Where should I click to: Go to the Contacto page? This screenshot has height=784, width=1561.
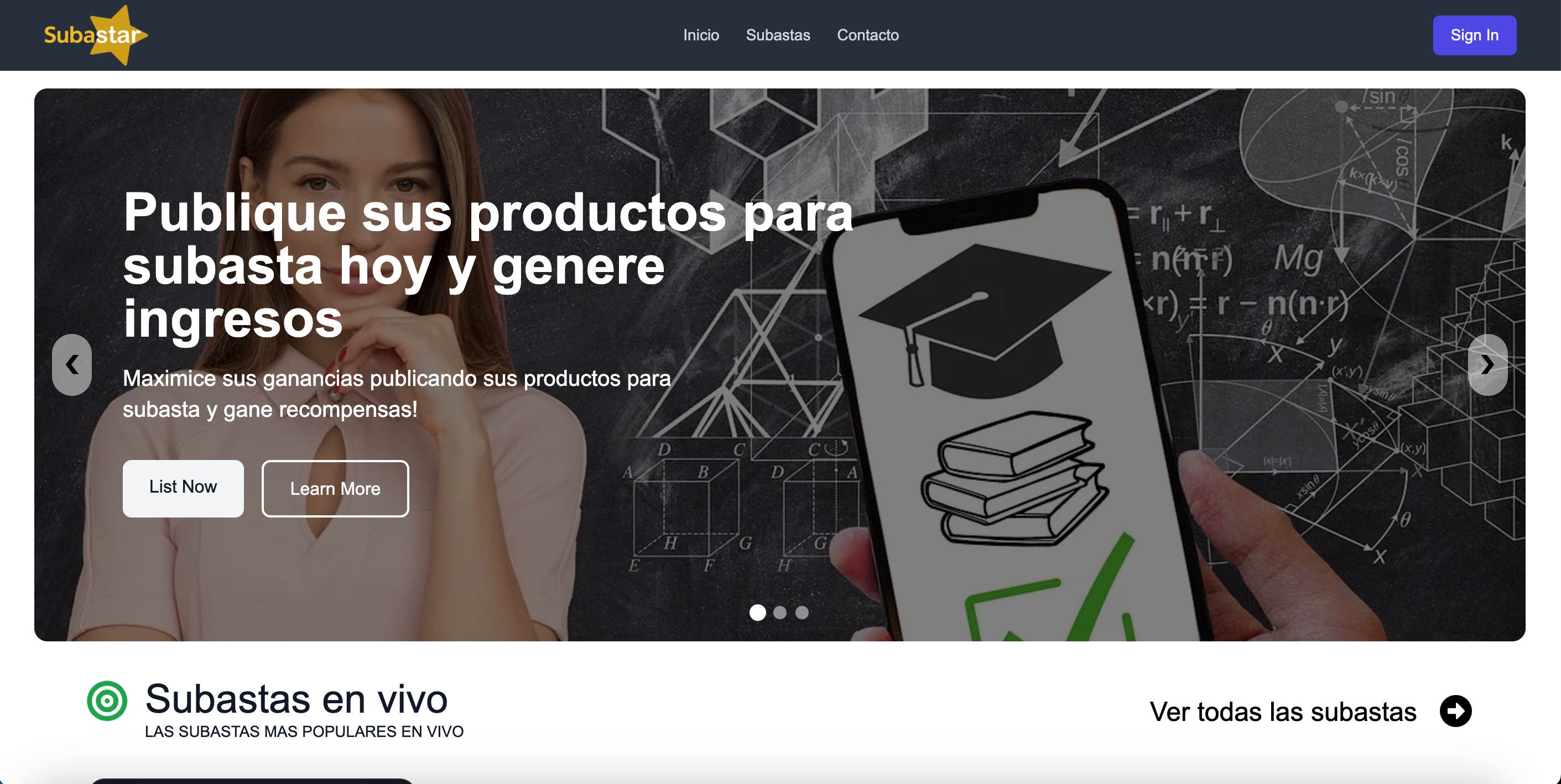[868, 35]
